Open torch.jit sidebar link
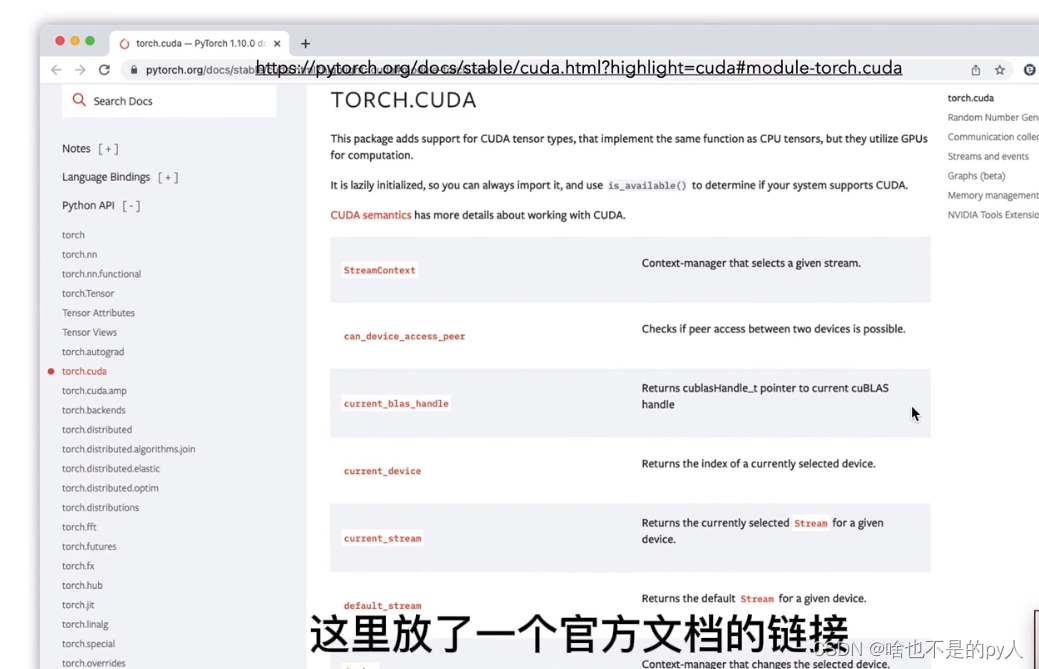This screenshot has height=669, width=1039. point(78,605)
